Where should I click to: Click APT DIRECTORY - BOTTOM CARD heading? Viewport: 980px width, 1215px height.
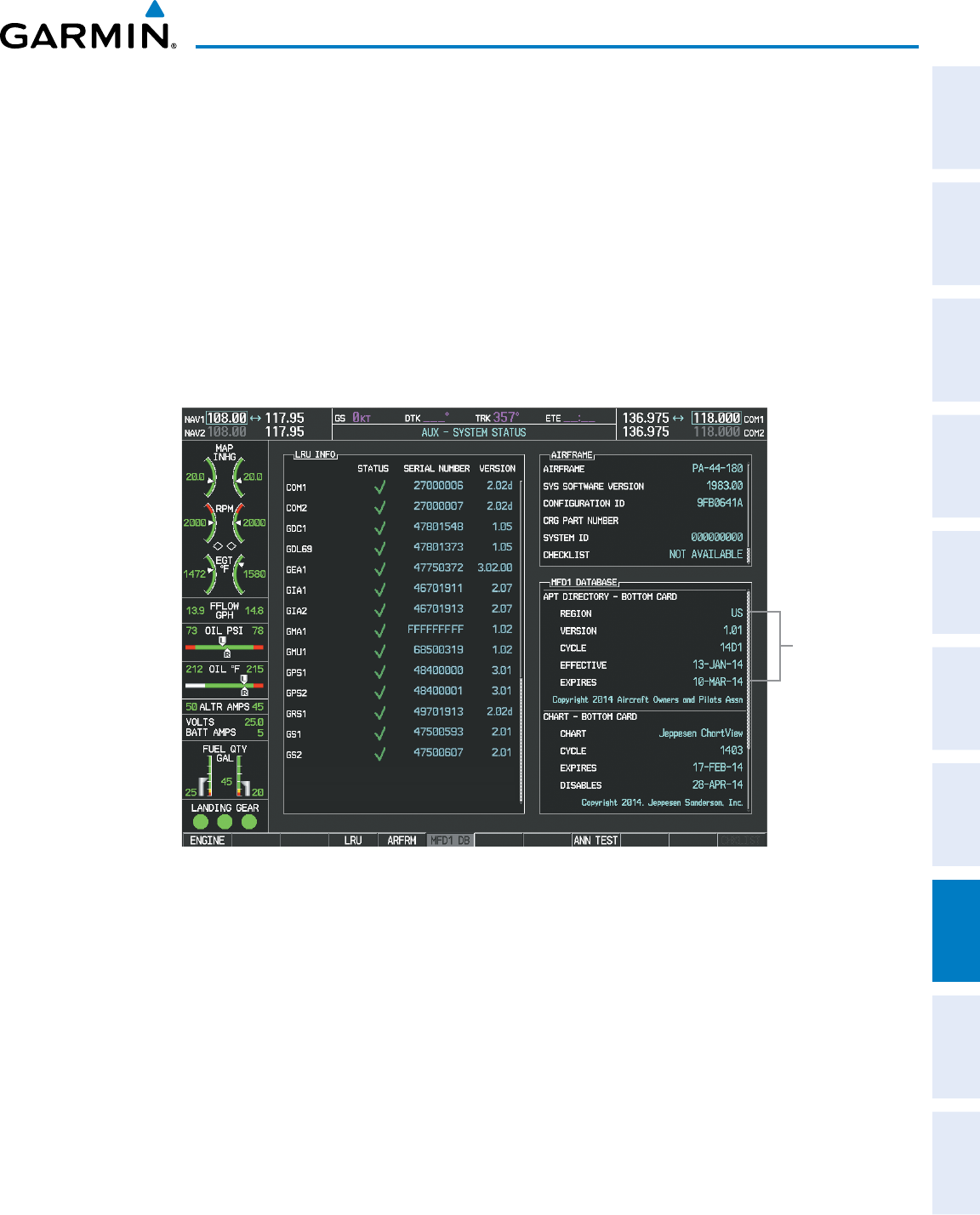coord(610,596)
